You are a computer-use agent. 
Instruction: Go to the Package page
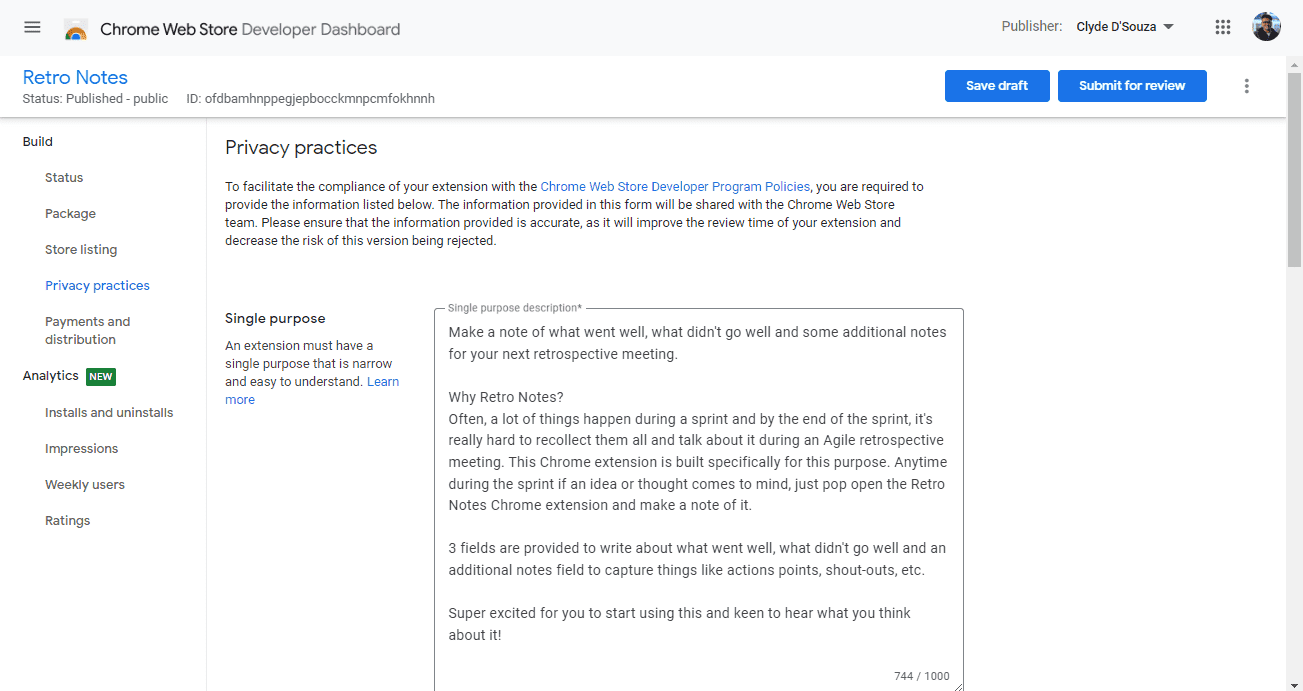click(x=70, y=214)
